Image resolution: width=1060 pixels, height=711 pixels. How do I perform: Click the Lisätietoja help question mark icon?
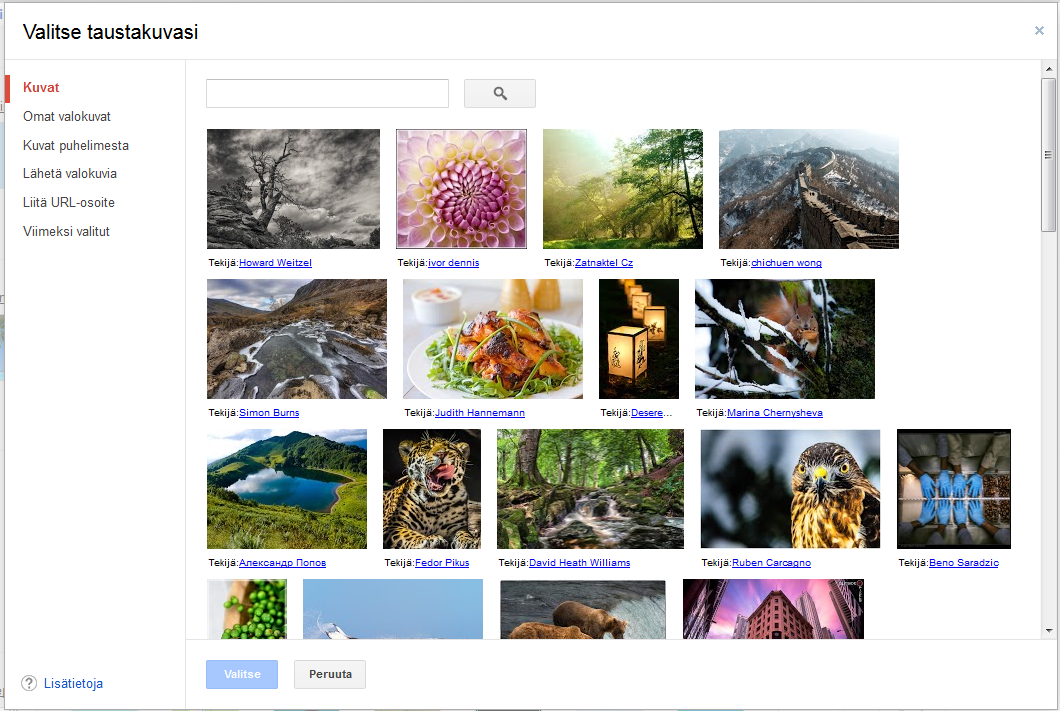click(x=29, y=683)
